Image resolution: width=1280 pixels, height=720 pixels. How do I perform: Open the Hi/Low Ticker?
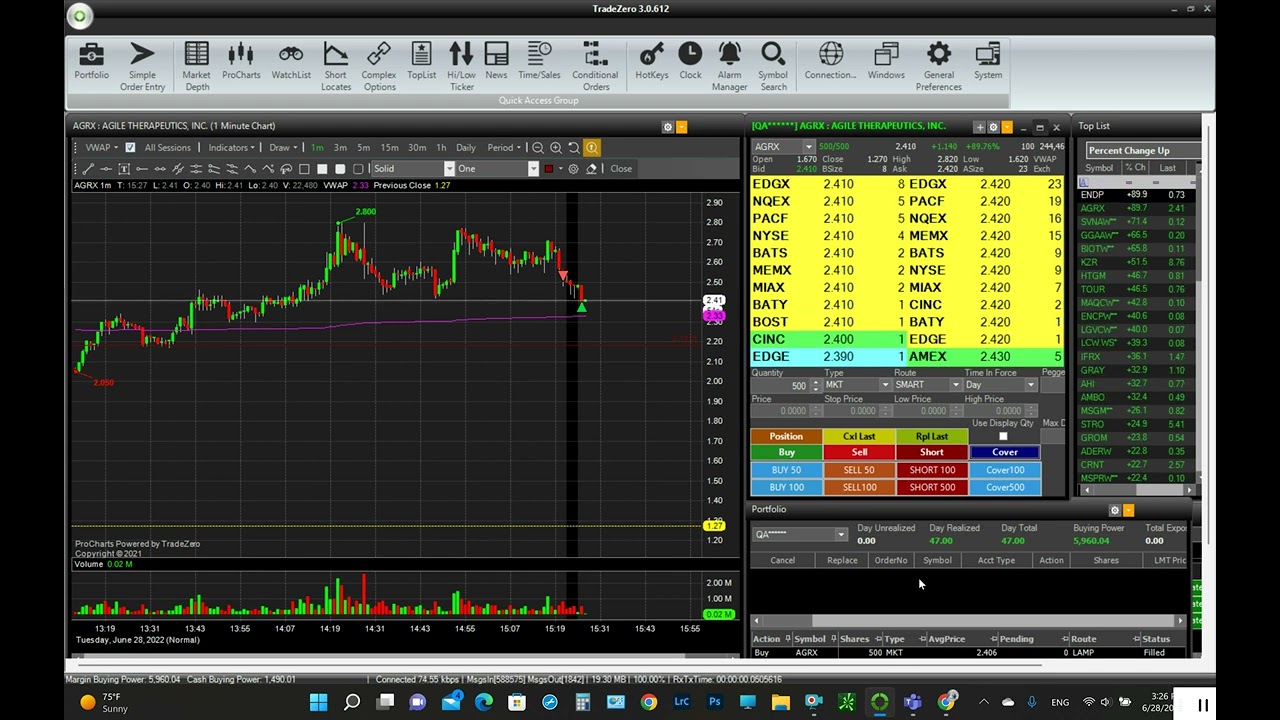point(461,67)
